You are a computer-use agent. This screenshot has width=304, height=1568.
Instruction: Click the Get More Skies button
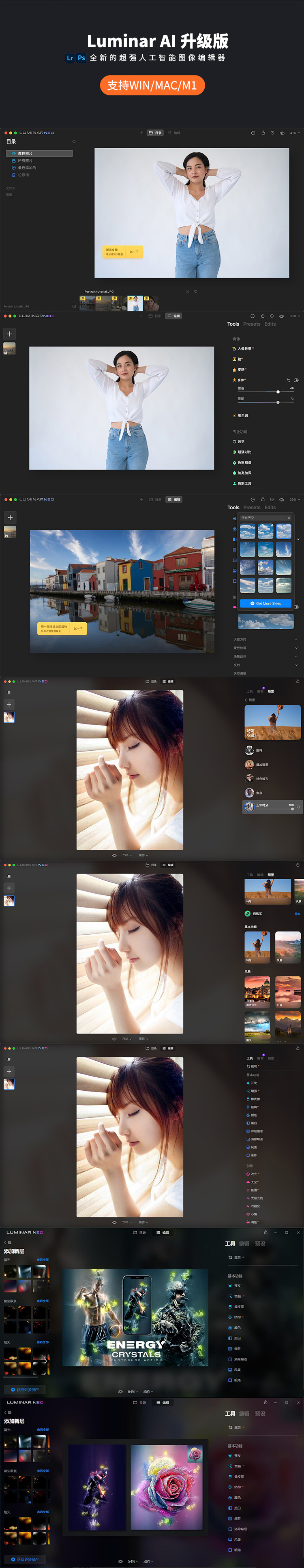pos(265,604)
